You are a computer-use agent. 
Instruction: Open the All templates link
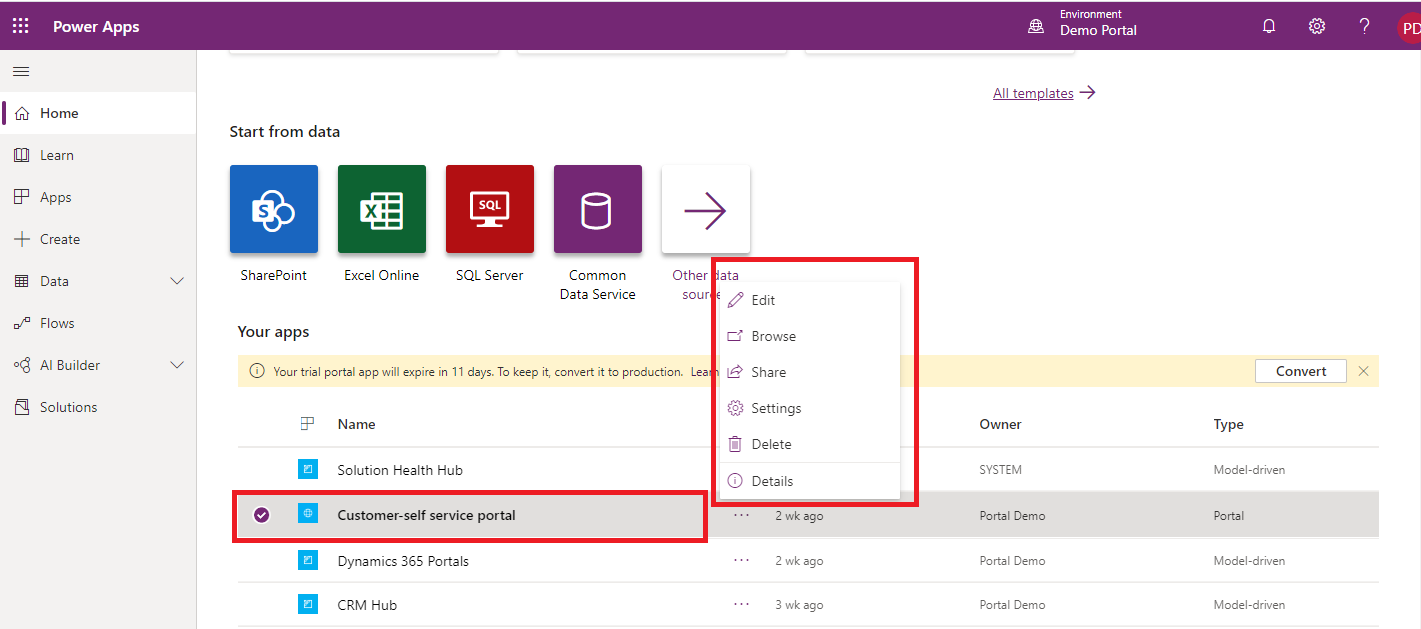click(1033, 93)
